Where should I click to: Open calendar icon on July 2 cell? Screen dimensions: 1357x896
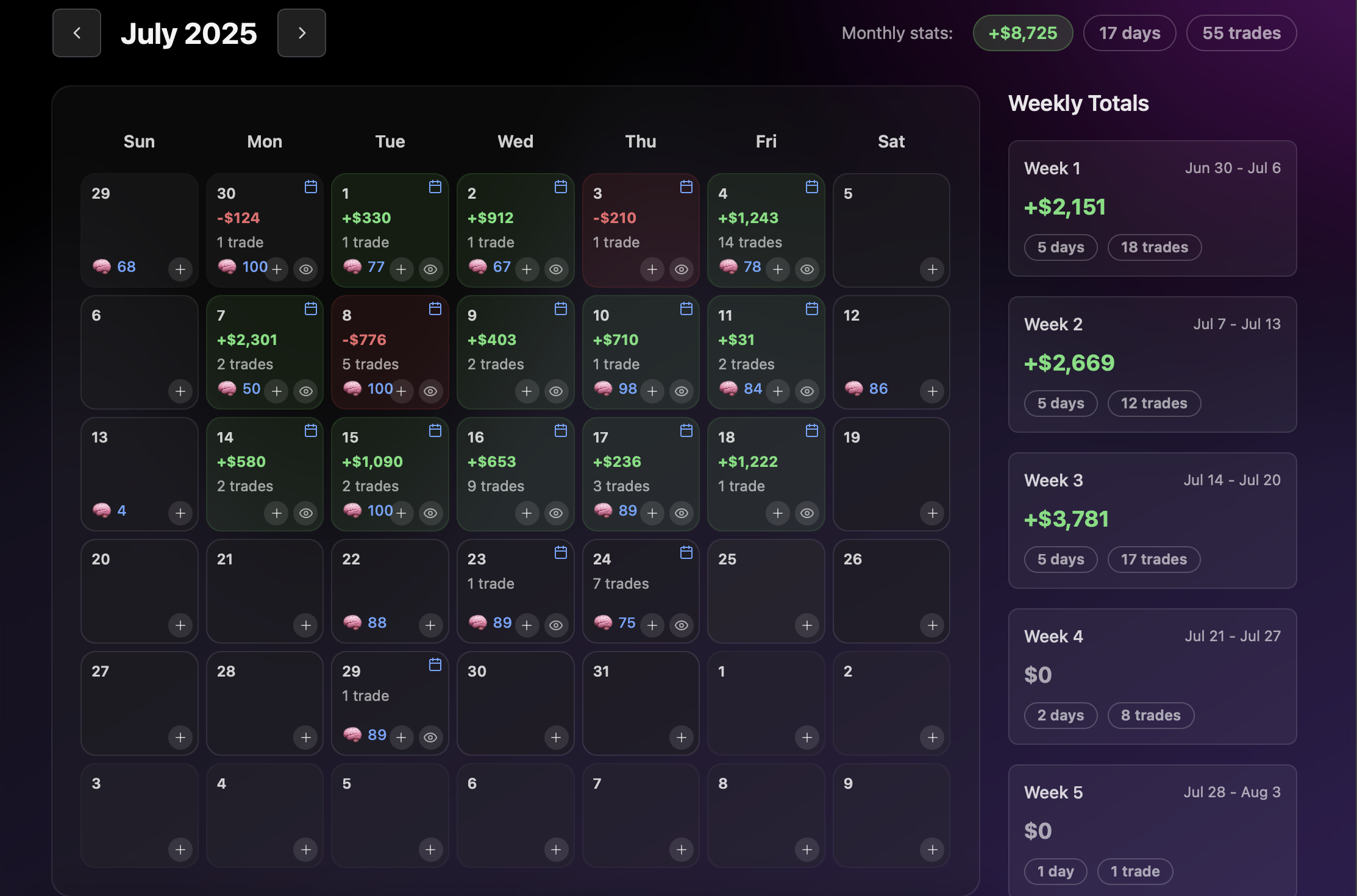tap(561, 187)
